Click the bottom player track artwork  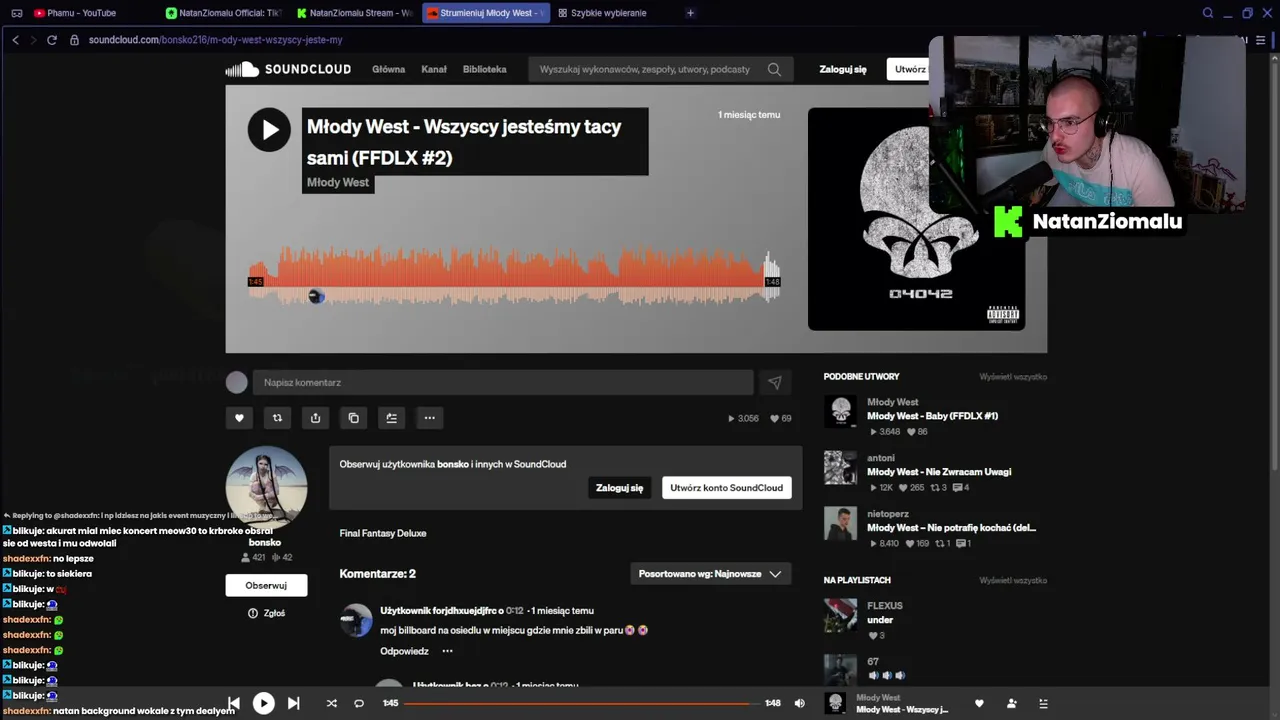point(835,703)
